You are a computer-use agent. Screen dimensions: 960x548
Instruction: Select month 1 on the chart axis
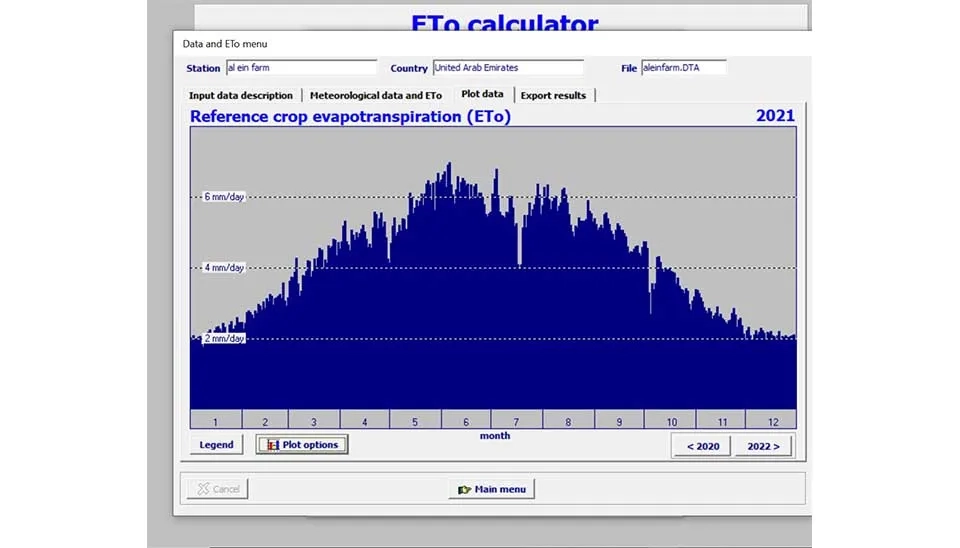coord(214,422)
